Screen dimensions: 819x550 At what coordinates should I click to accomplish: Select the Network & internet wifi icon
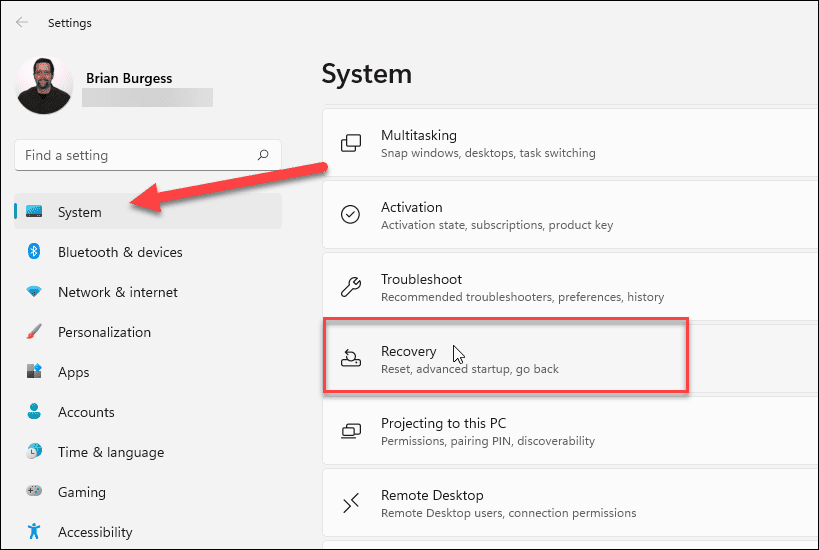pos(34,292)
